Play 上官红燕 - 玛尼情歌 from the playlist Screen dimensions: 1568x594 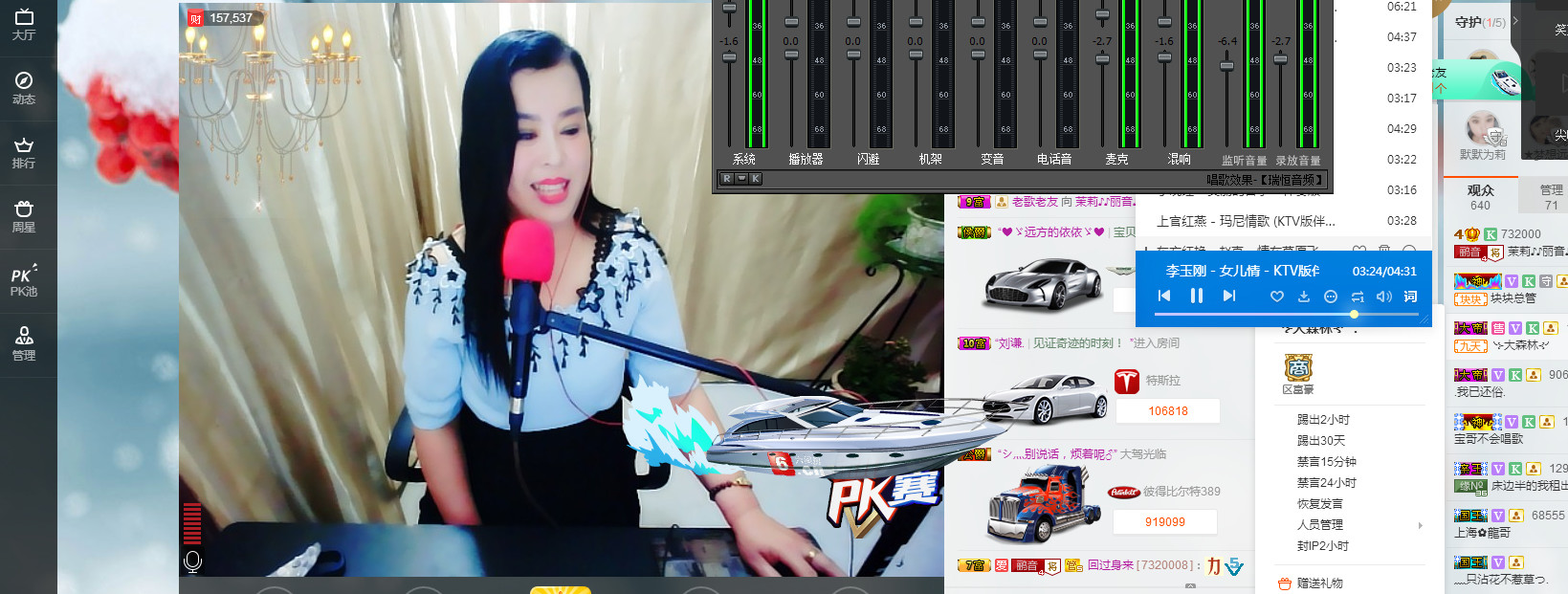click(1246, 221)
